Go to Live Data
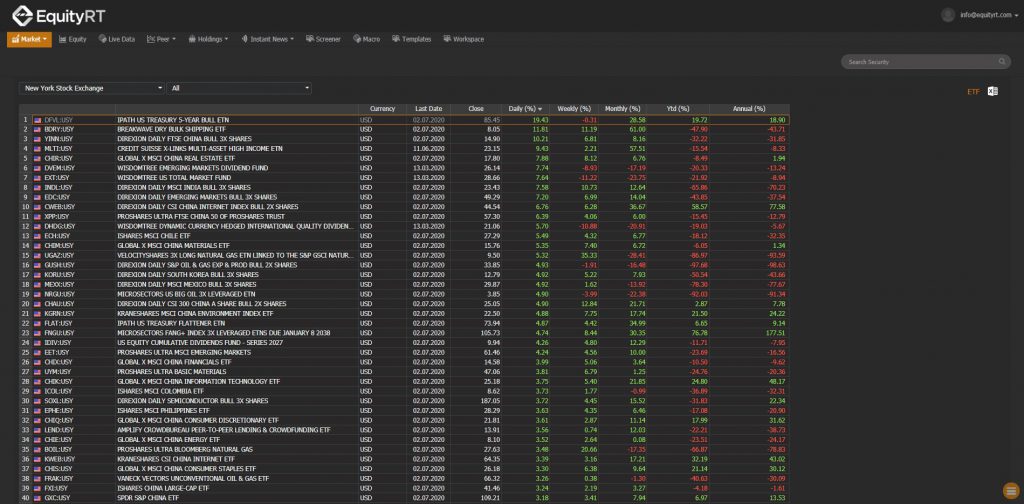 coord(117,39)
